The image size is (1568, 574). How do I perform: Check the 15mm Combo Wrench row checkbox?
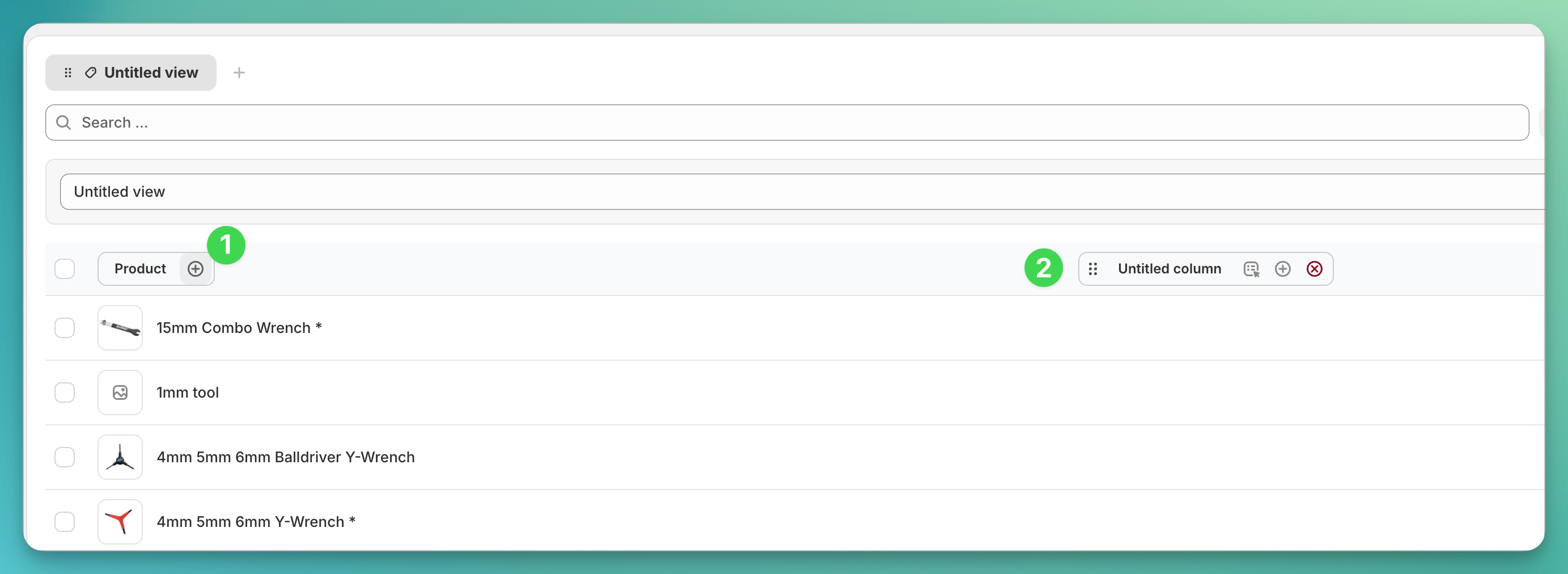click(65, 328)
